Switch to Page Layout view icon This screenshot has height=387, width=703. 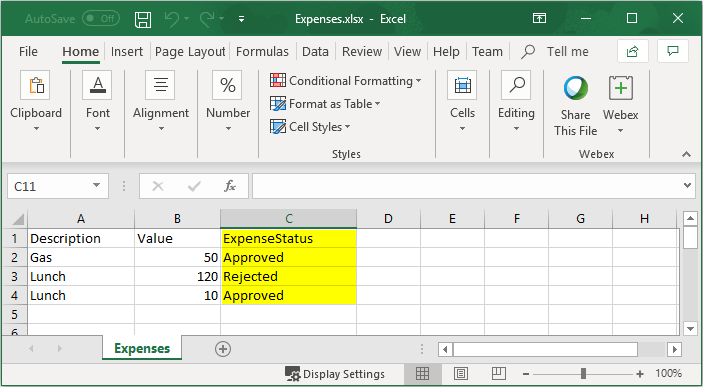[460, 374]
